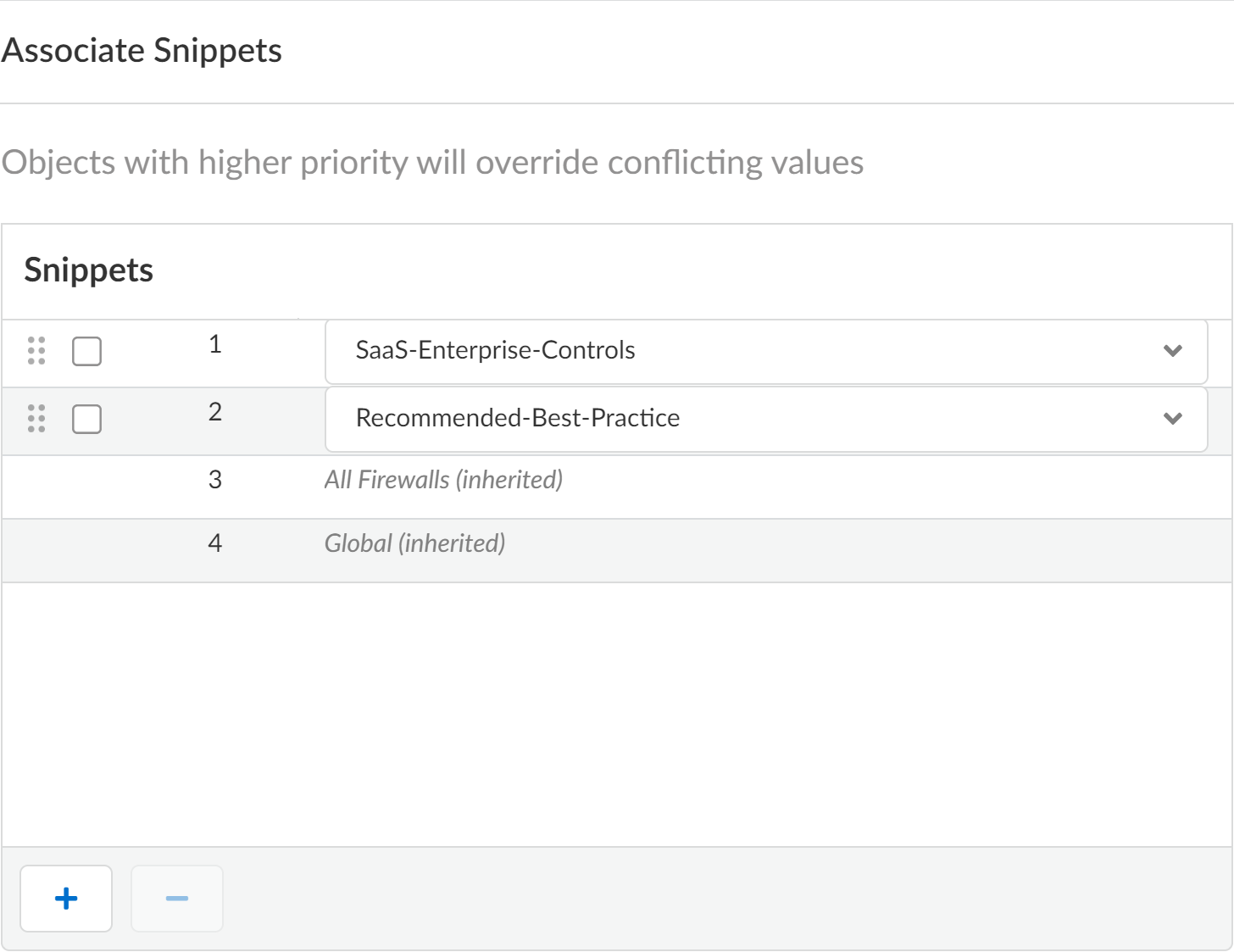Image resolution: width=1234 pixels, height=952 pixels.
Task: Click the plus icon to add snippet
Action: pyautogui.click(x=66, y=898)
